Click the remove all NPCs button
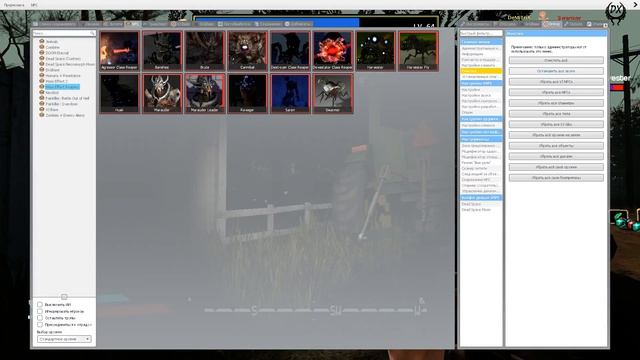 (556, 92)
